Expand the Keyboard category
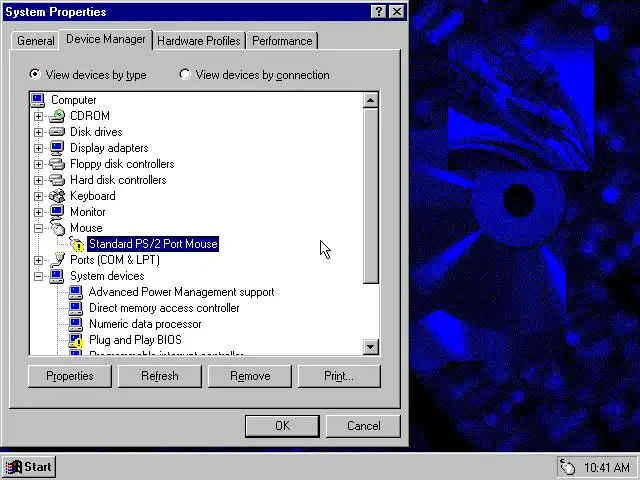 pos(38,196)
